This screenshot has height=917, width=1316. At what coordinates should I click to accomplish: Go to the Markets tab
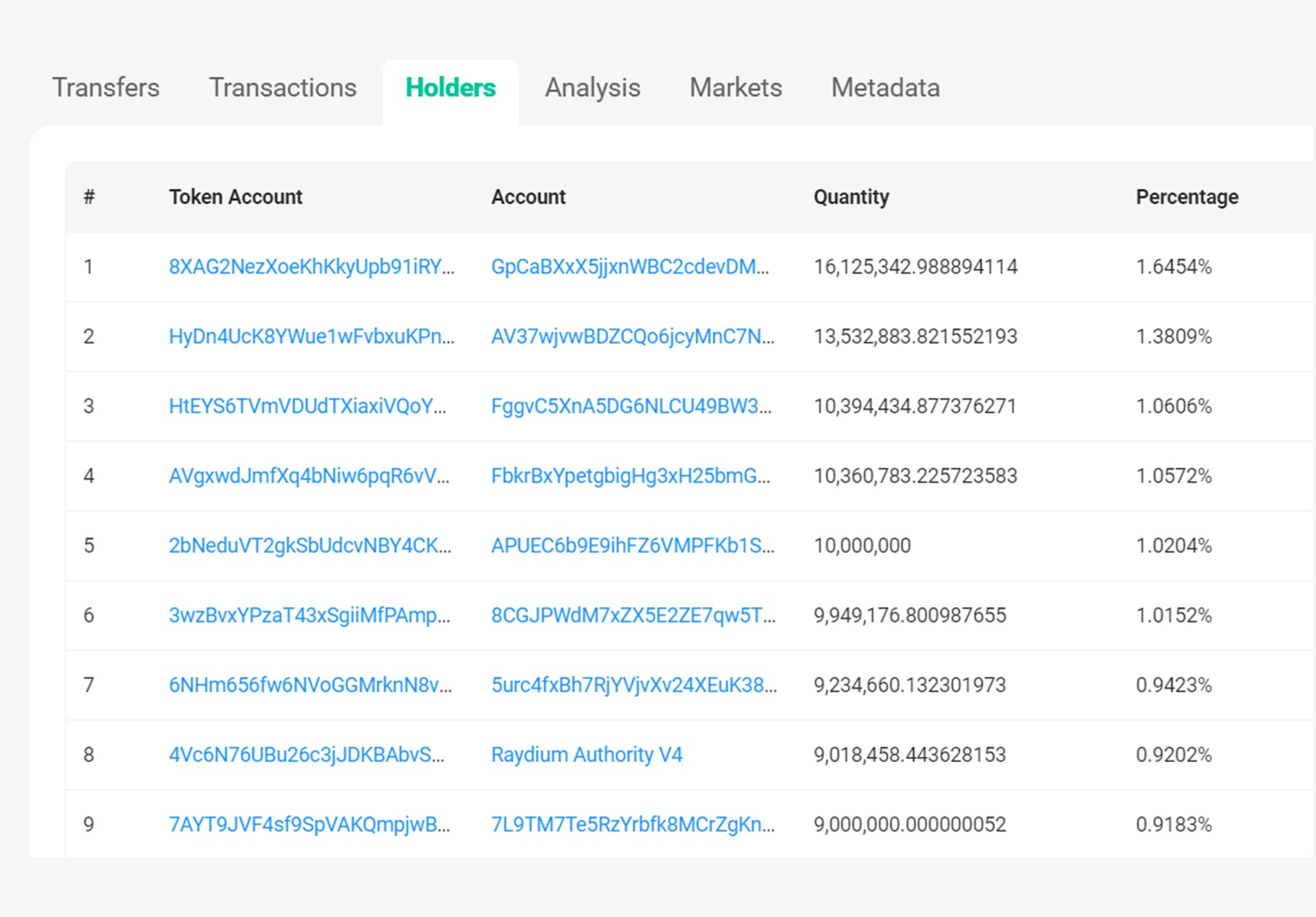pyautogui.click(x=735, y=88)
